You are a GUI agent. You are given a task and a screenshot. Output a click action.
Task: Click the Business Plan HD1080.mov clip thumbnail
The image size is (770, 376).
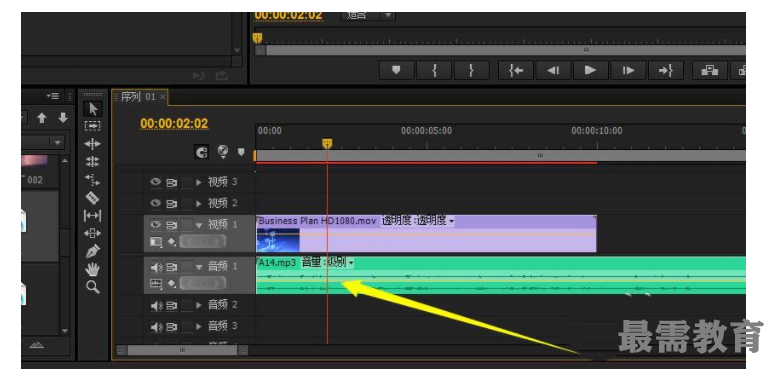[x=278, y=240]
